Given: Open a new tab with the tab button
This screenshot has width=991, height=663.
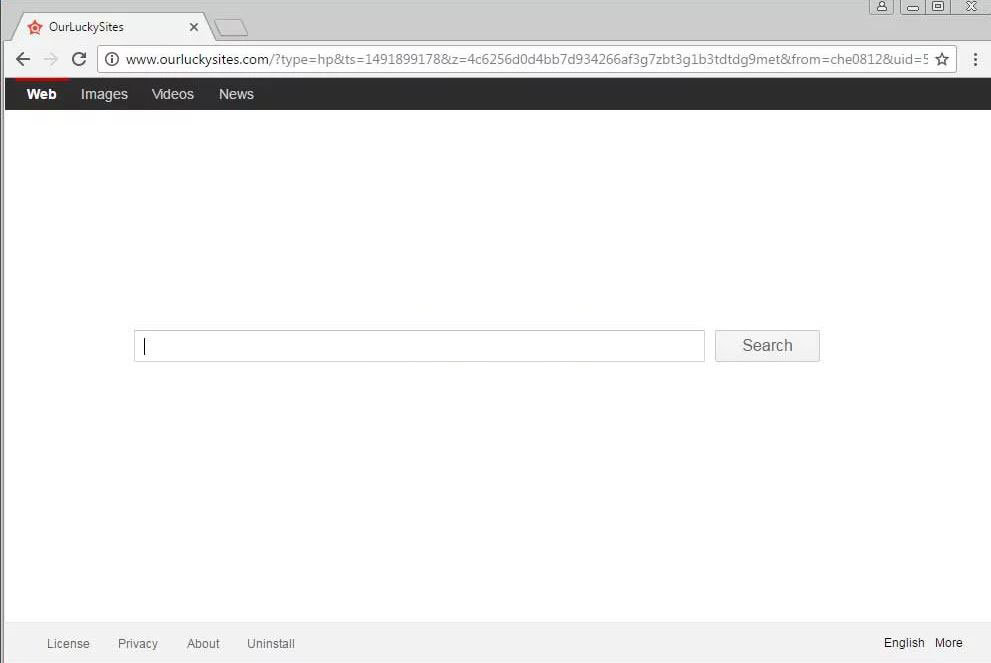Looking at the screenshot, I should point(231,28).
